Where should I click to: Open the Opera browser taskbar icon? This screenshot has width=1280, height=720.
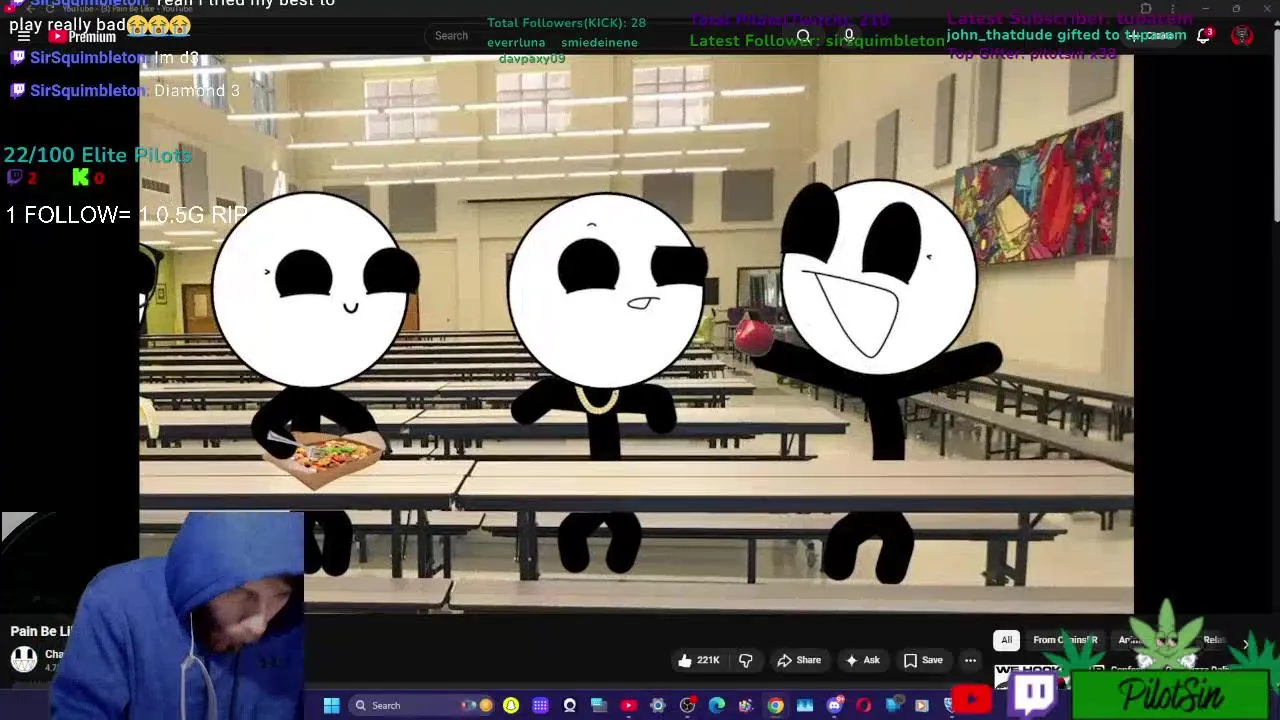coord(864,705)
